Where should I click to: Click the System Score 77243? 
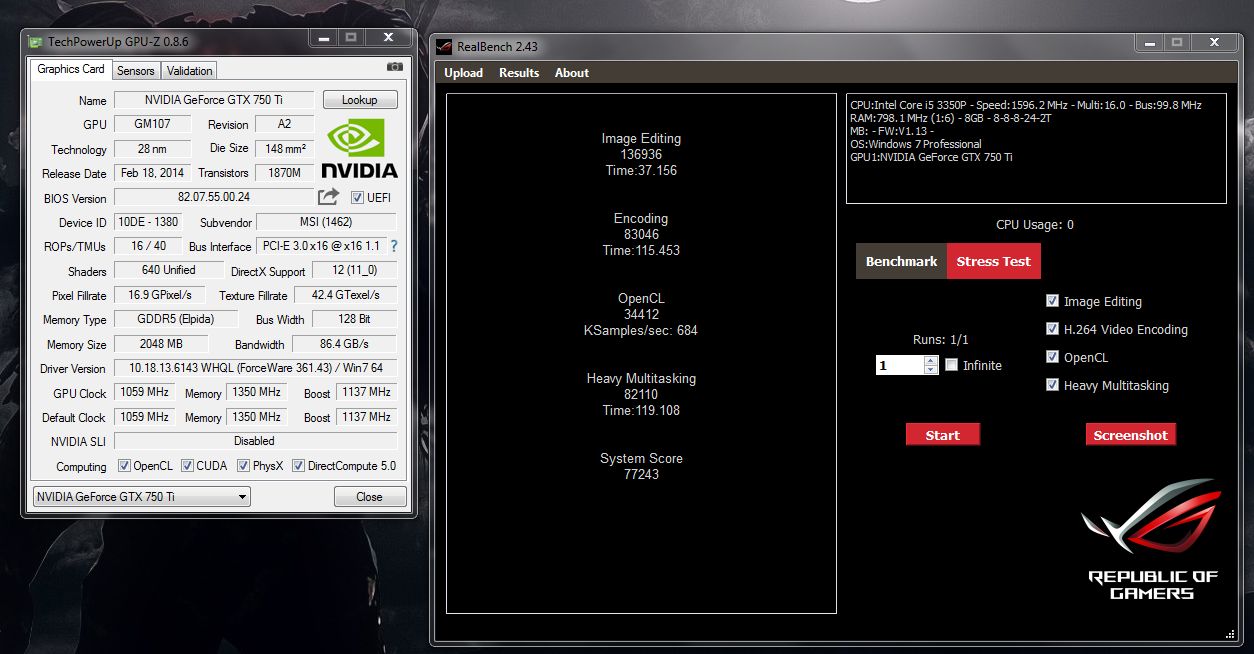click(641, 475)
